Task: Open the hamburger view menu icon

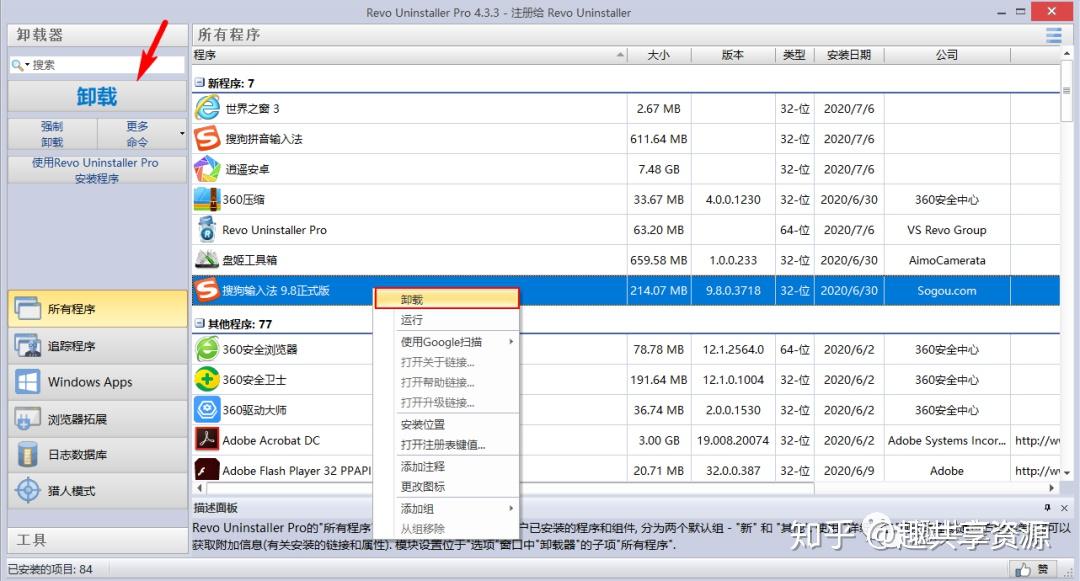Action: tap(1053, 35)
